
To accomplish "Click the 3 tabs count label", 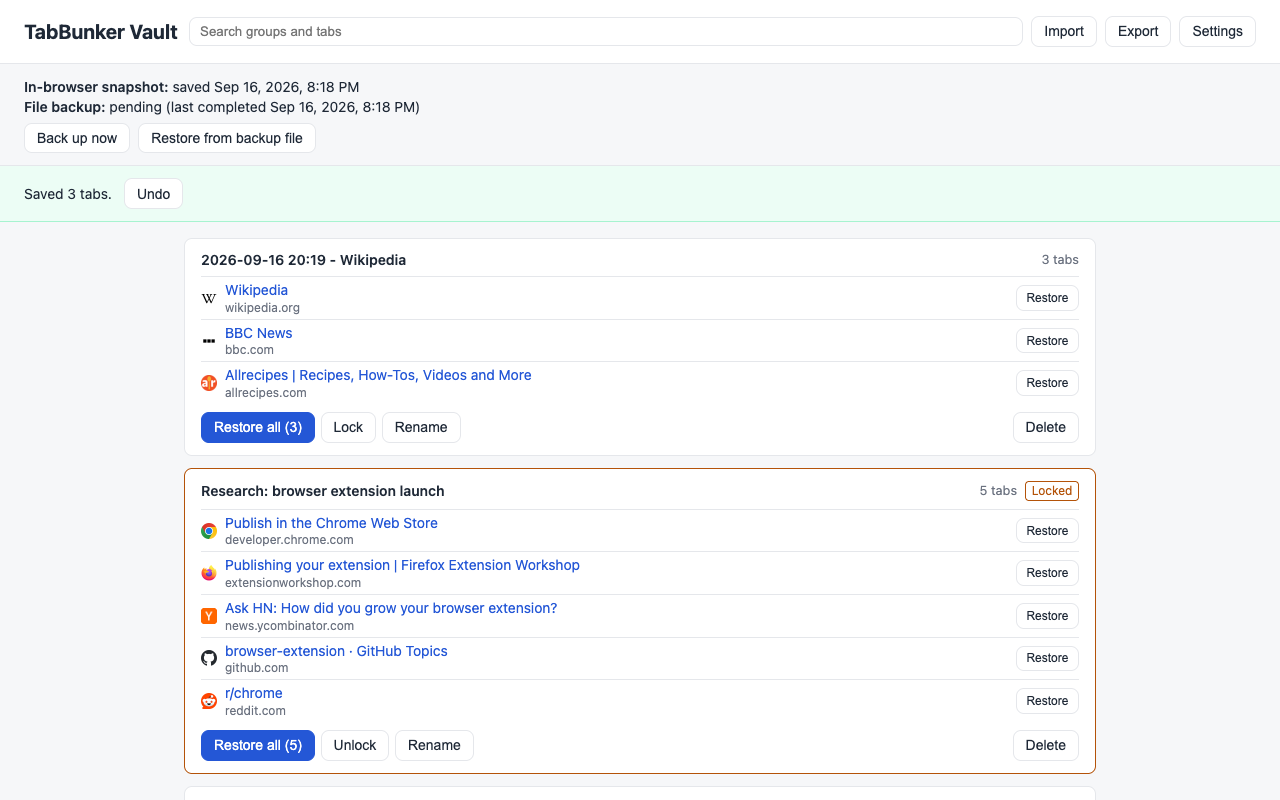I will 1060,260.
